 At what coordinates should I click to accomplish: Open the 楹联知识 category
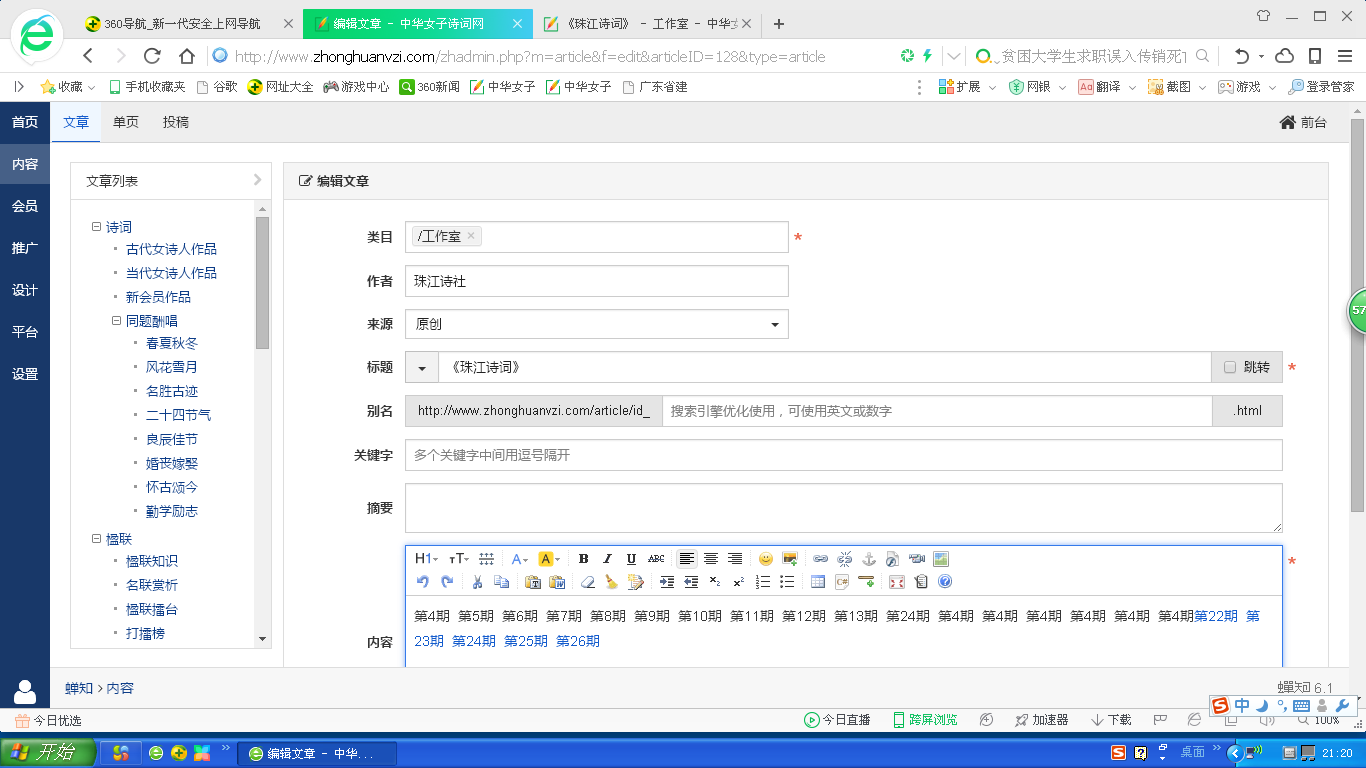tap(152, 561)
